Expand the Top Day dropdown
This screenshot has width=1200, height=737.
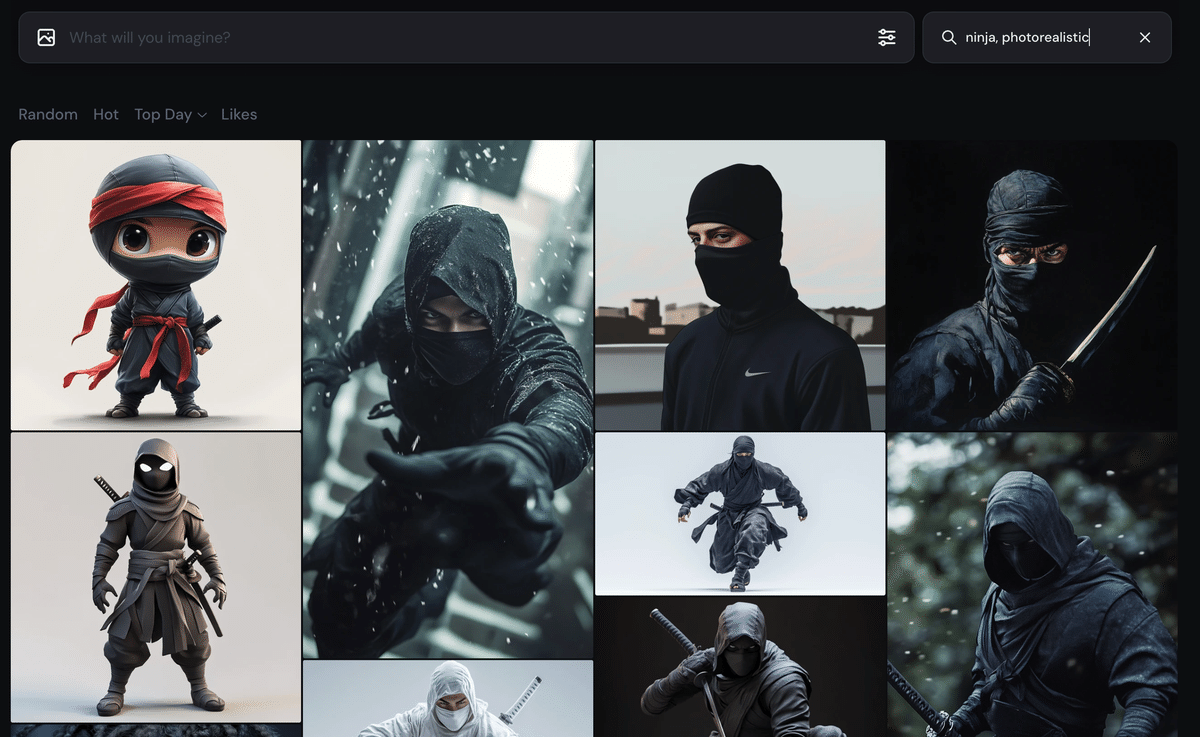point(170,114)
